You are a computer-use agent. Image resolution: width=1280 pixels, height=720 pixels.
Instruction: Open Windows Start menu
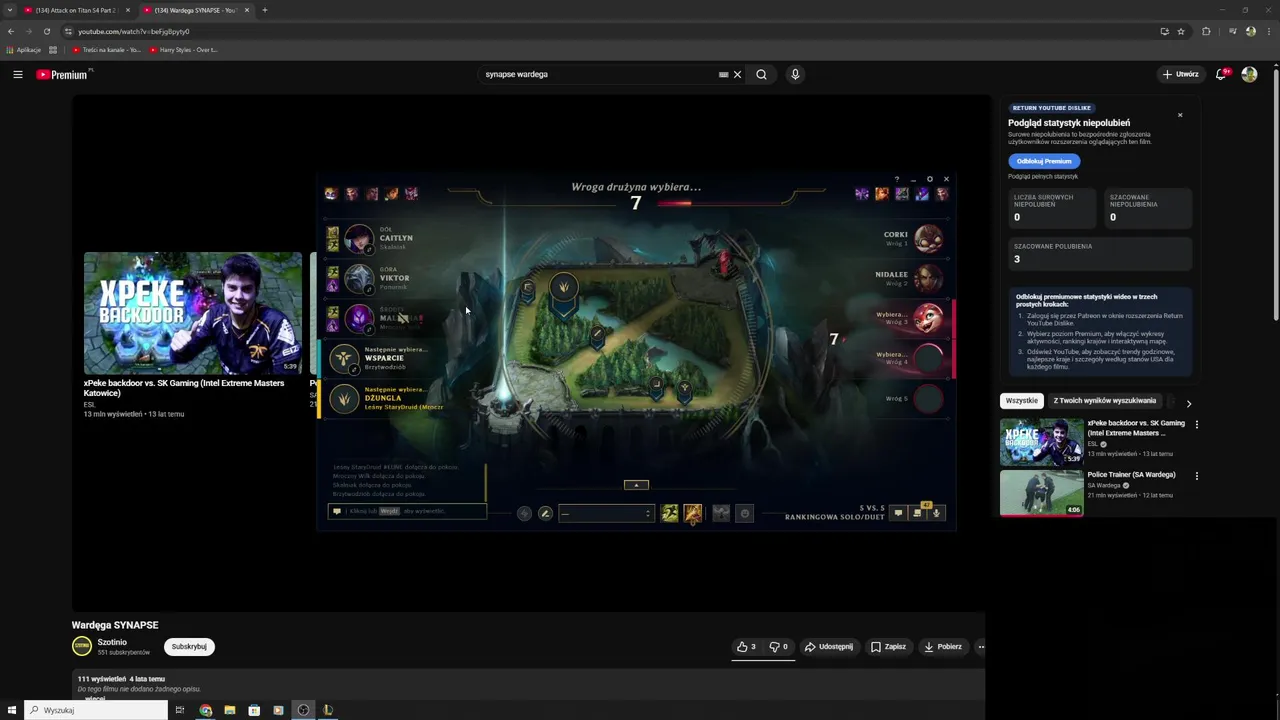(12, 710)
